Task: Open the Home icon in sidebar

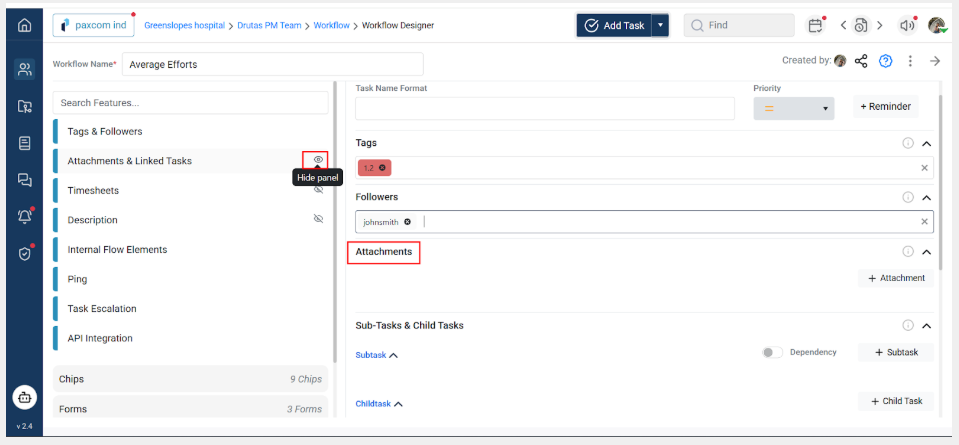Action: tap(25, 25)
